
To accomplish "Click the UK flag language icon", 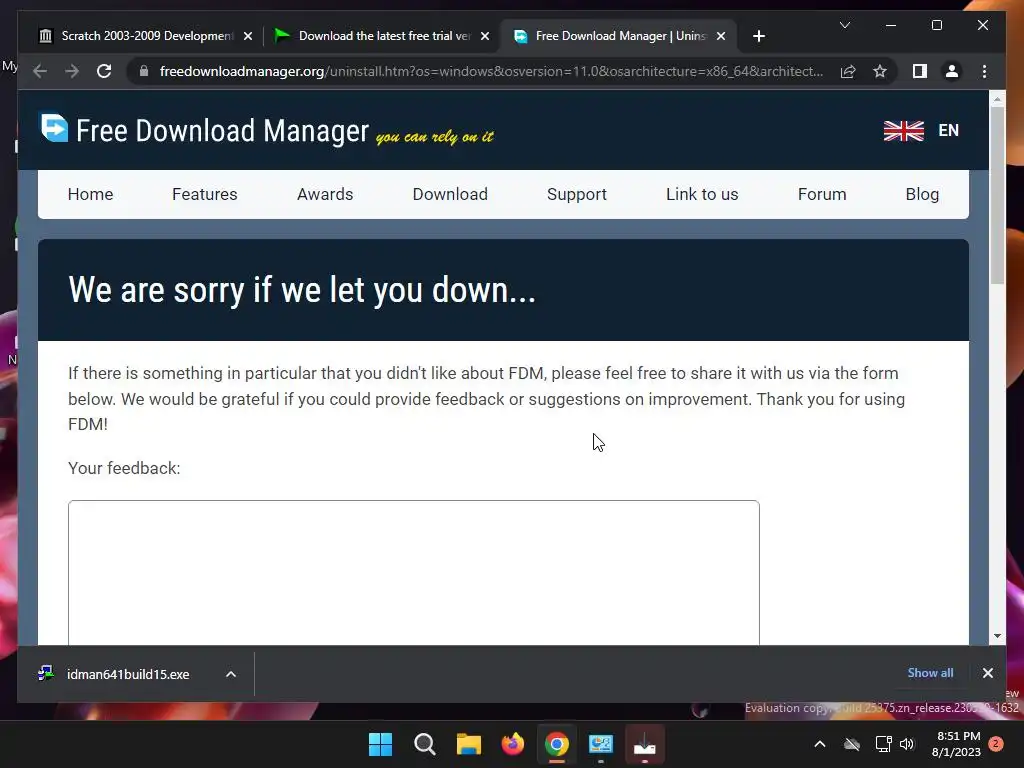I will tap(904, 131).
